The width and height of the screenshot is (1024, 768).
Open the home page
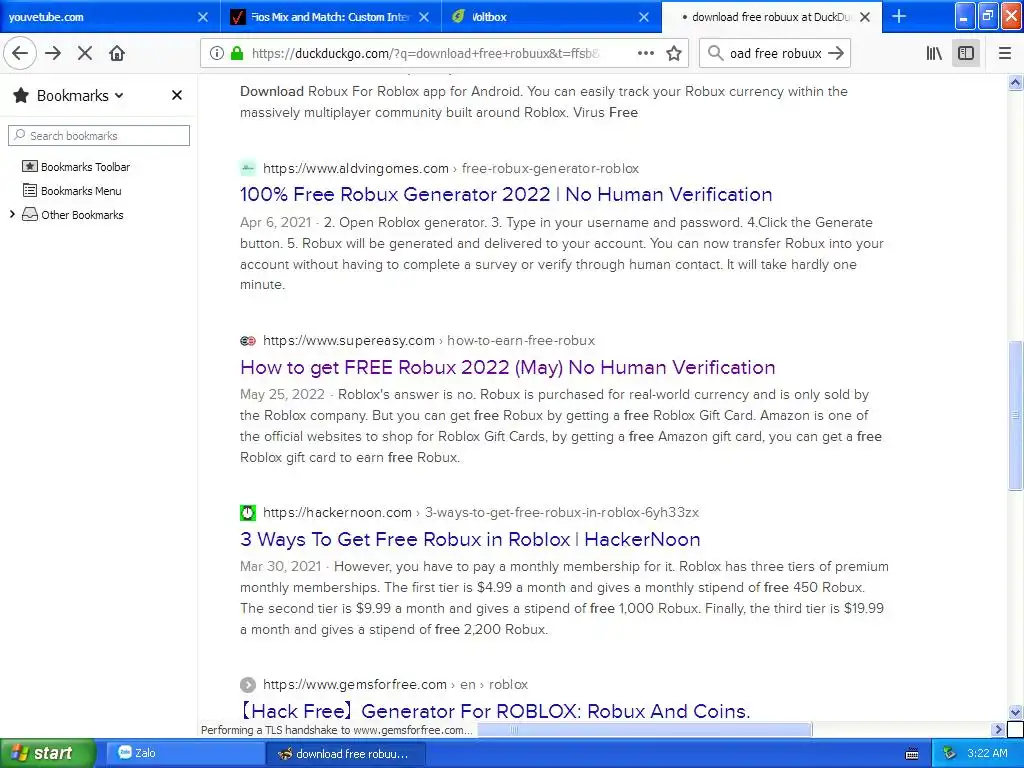click(x=117, y=54)
